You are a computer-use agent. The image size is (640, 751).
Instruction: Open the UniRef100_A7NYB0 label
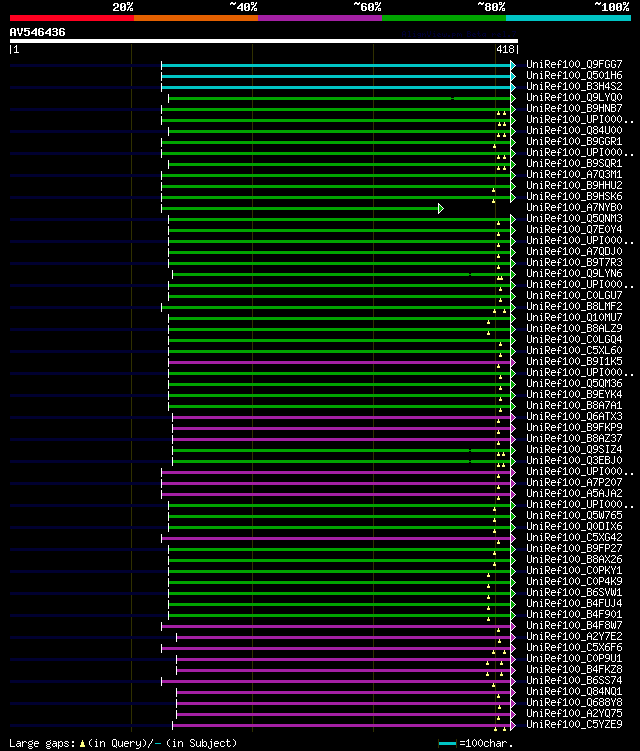point(574,207)
